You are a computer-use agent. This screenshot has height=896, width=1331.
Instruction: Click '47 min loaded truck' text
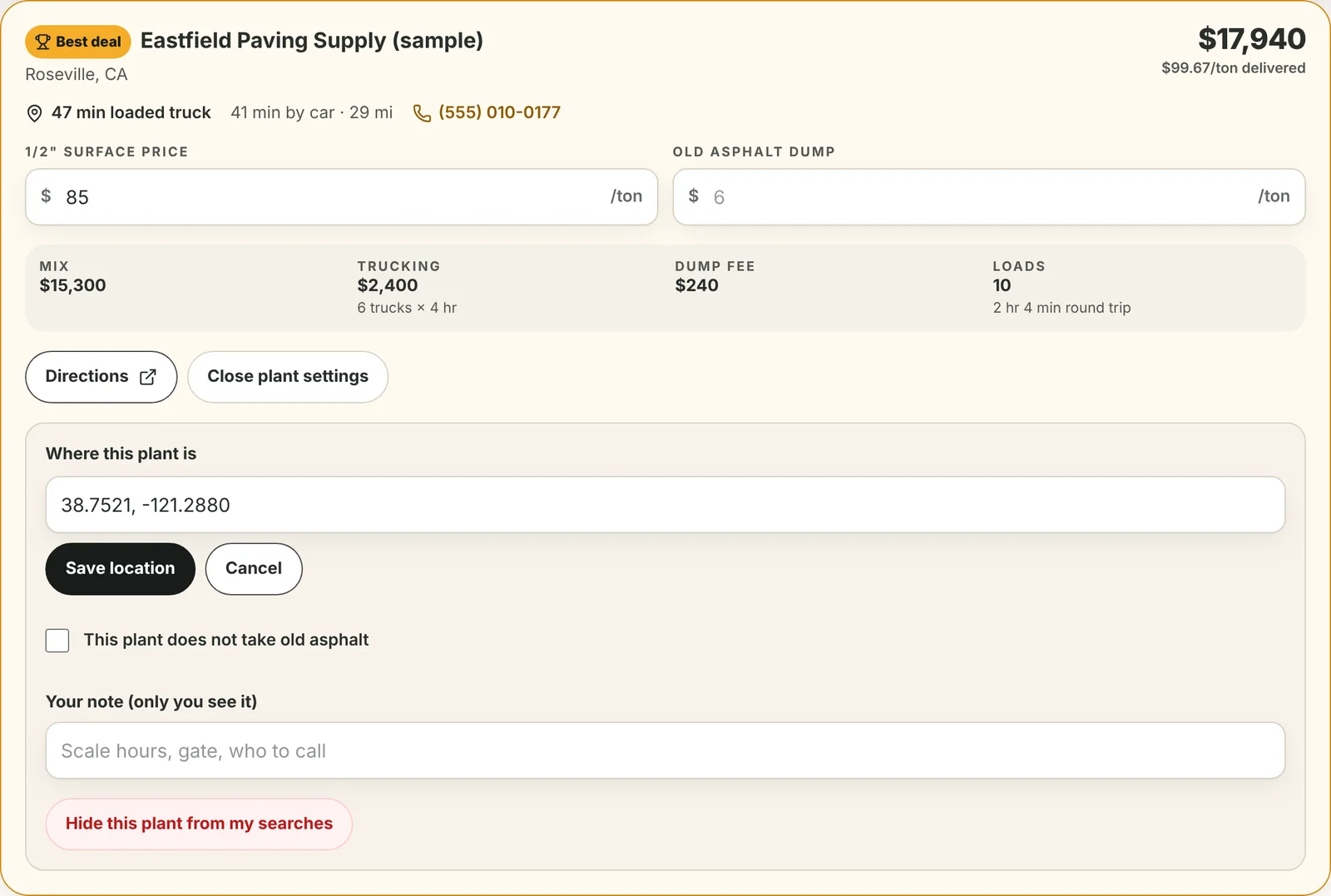coord(131,112)
